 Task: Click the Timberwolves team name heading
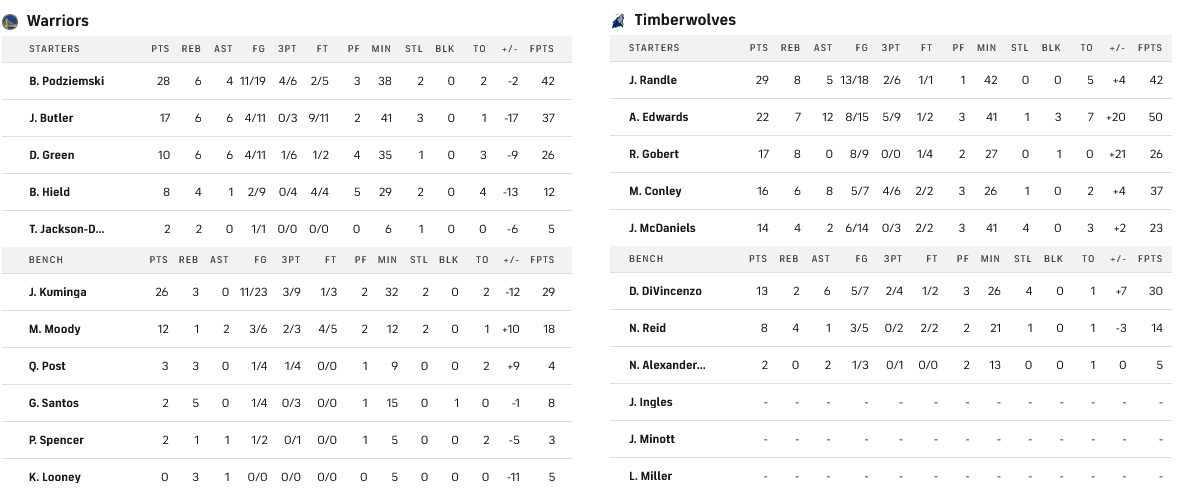click(685, 20)
